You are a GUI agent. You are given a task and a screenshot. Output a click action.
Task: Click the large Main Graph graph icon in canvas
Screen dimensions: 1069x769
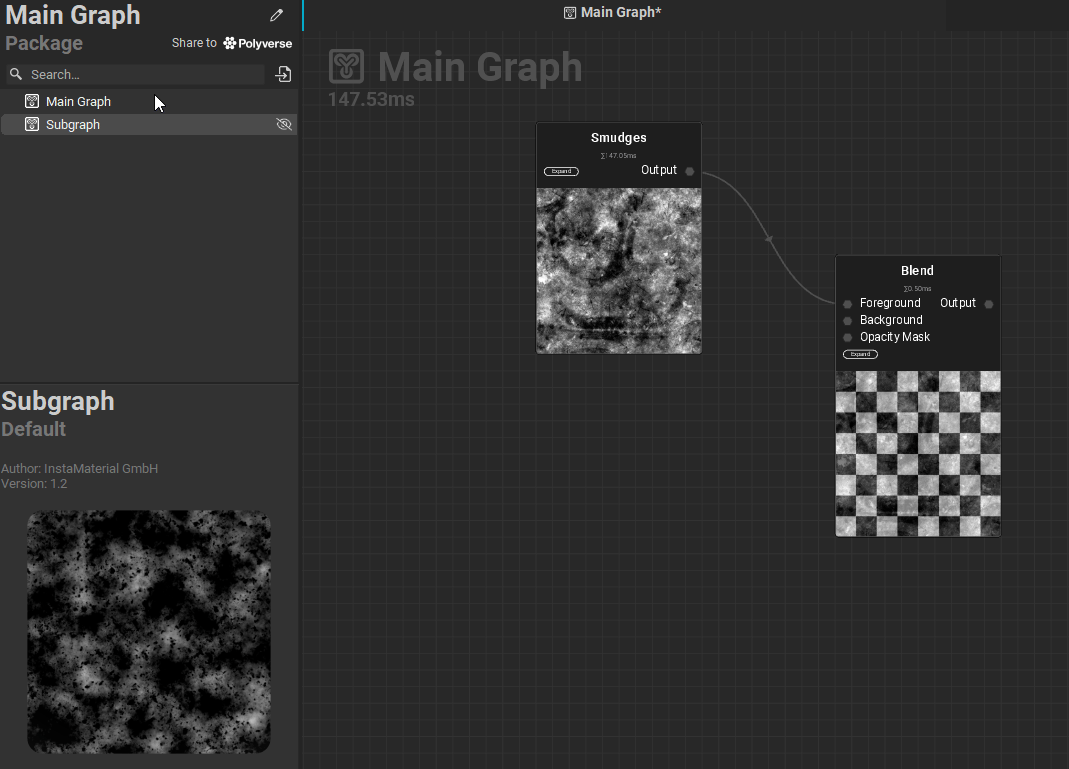coord(346,67)
